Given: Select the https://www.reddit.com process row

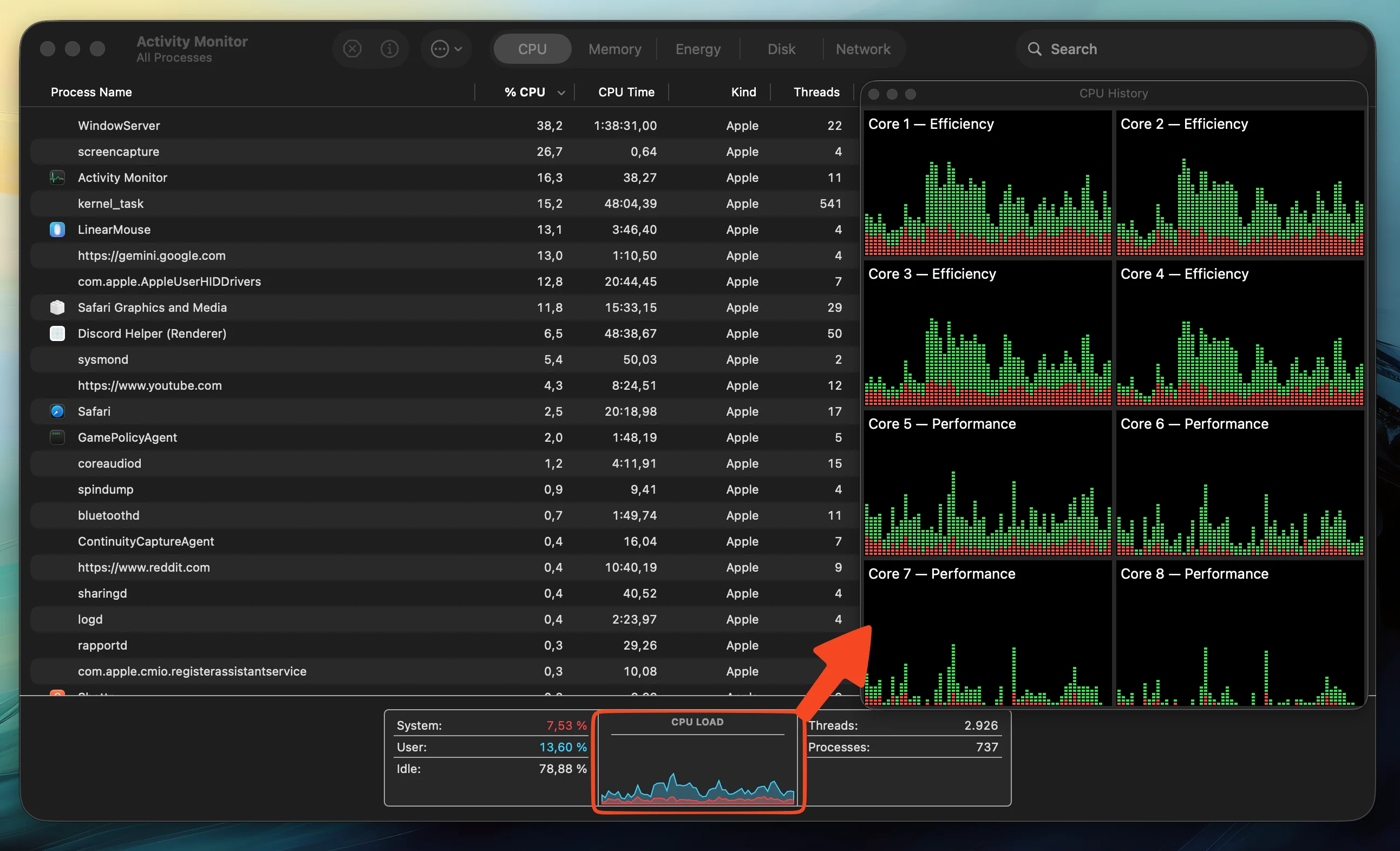Looking at the screenshot, I should click(x=444, y=567).
